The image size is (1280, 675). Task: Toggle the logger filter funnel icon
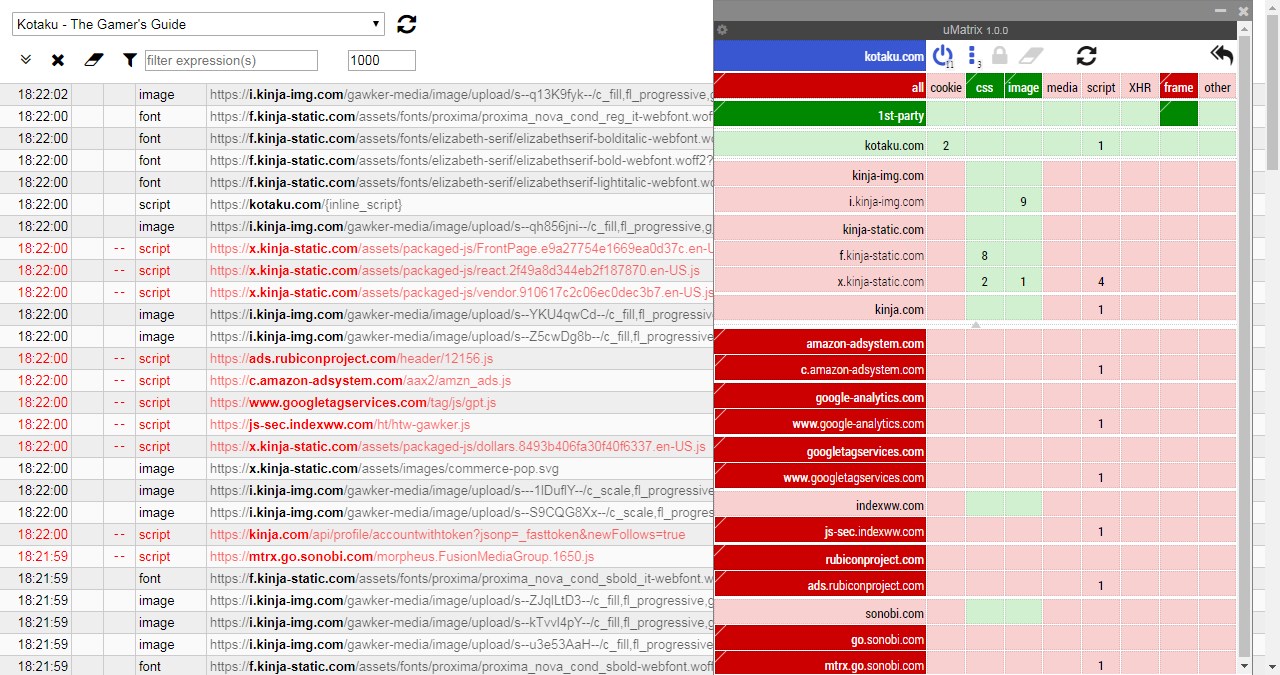click(x=129, y=61)
